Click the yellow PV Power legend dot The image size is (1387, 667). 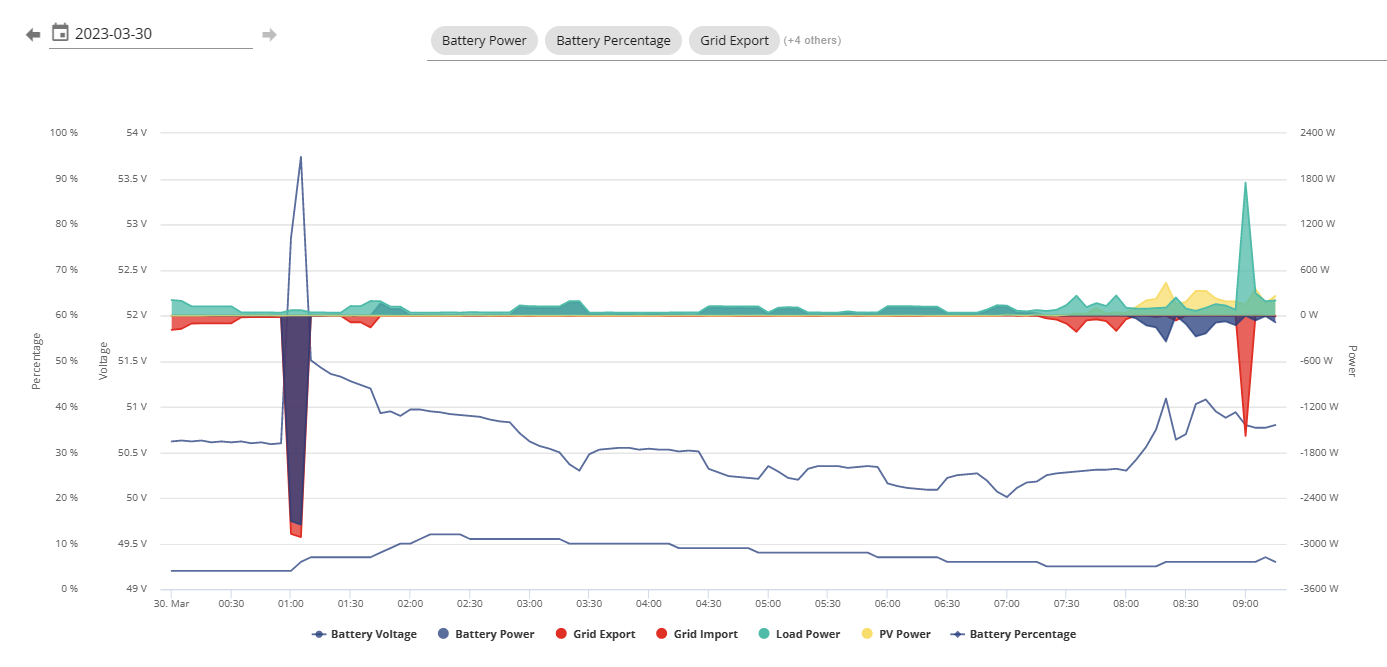(x=865, y=634)
